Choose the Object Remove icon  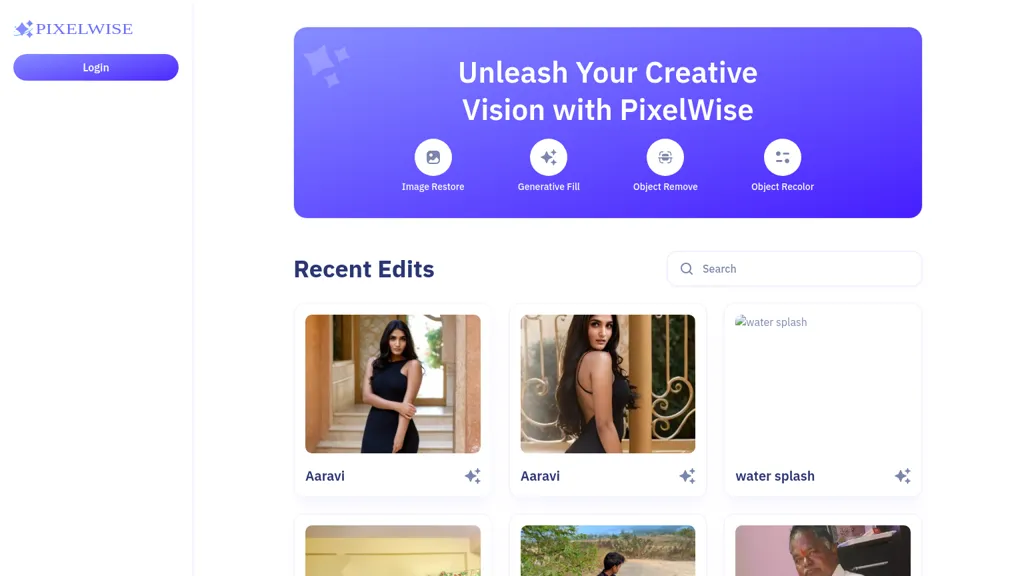[665, 157]
